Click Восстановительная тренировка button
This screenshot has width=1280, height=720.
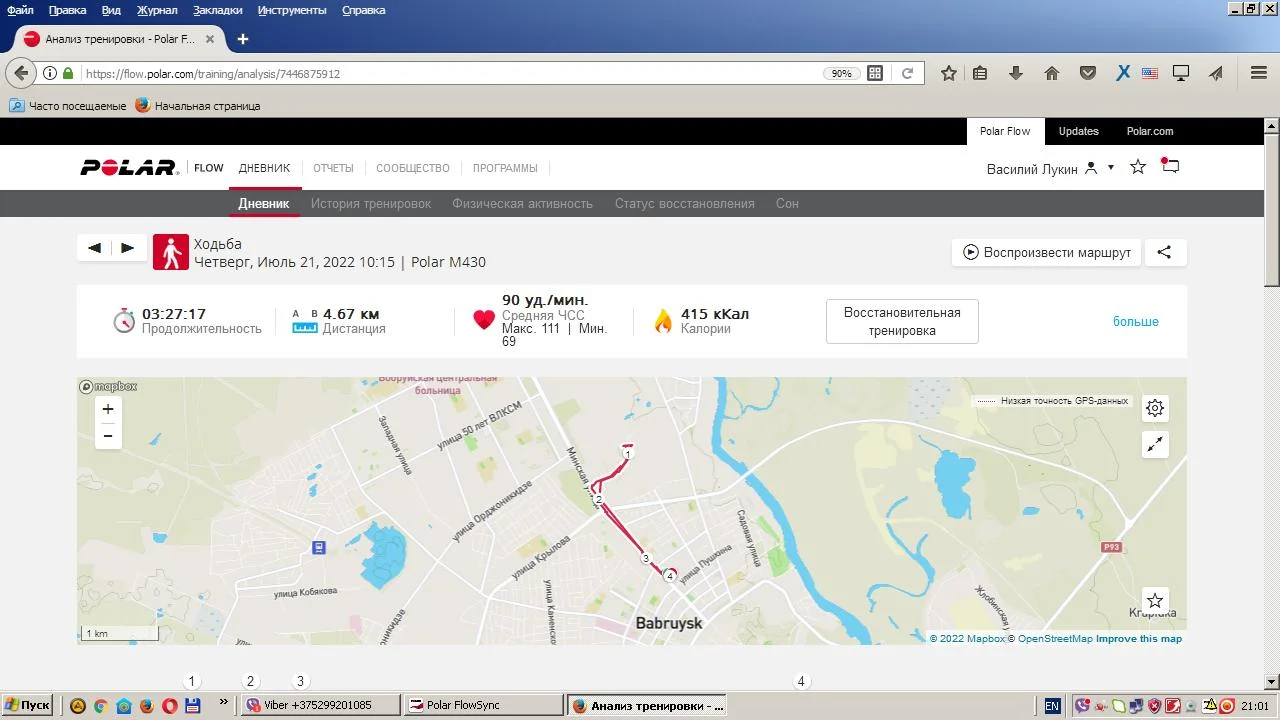point(902,321)
